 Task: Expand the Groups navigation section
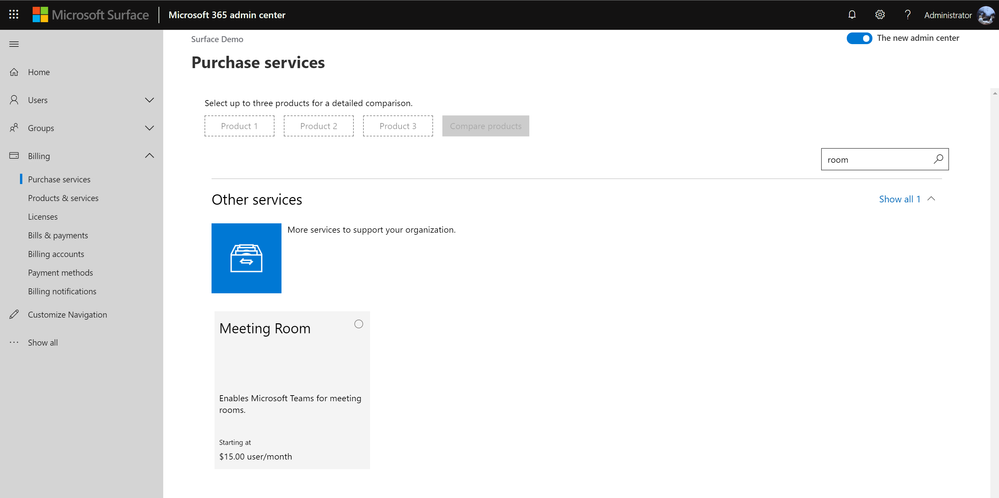pos(150,128)
